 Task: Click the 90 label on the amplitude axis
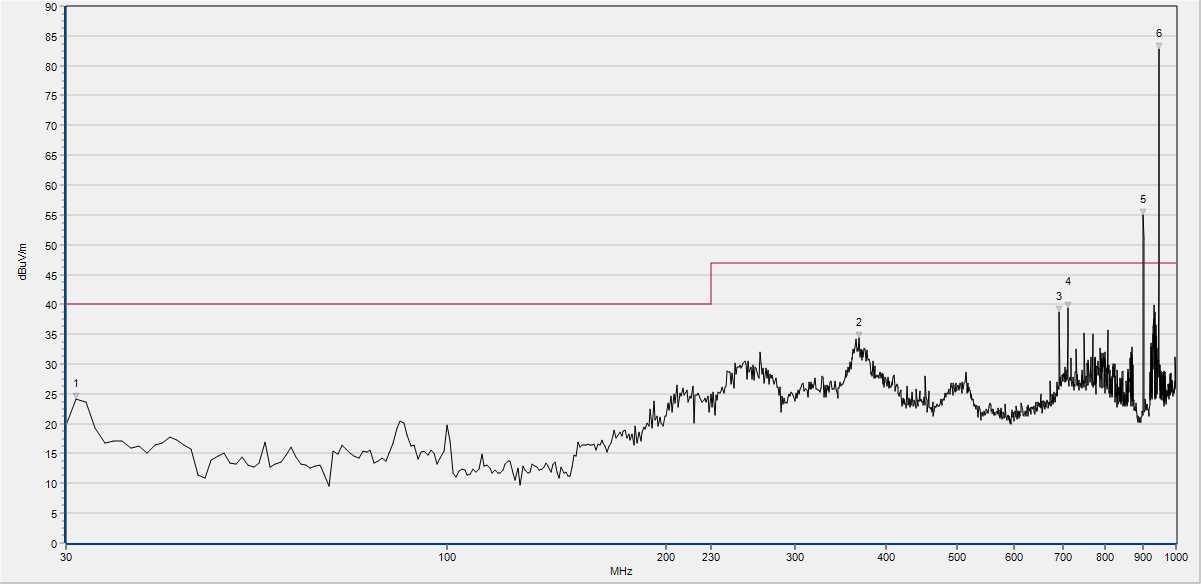coord(50,7)
